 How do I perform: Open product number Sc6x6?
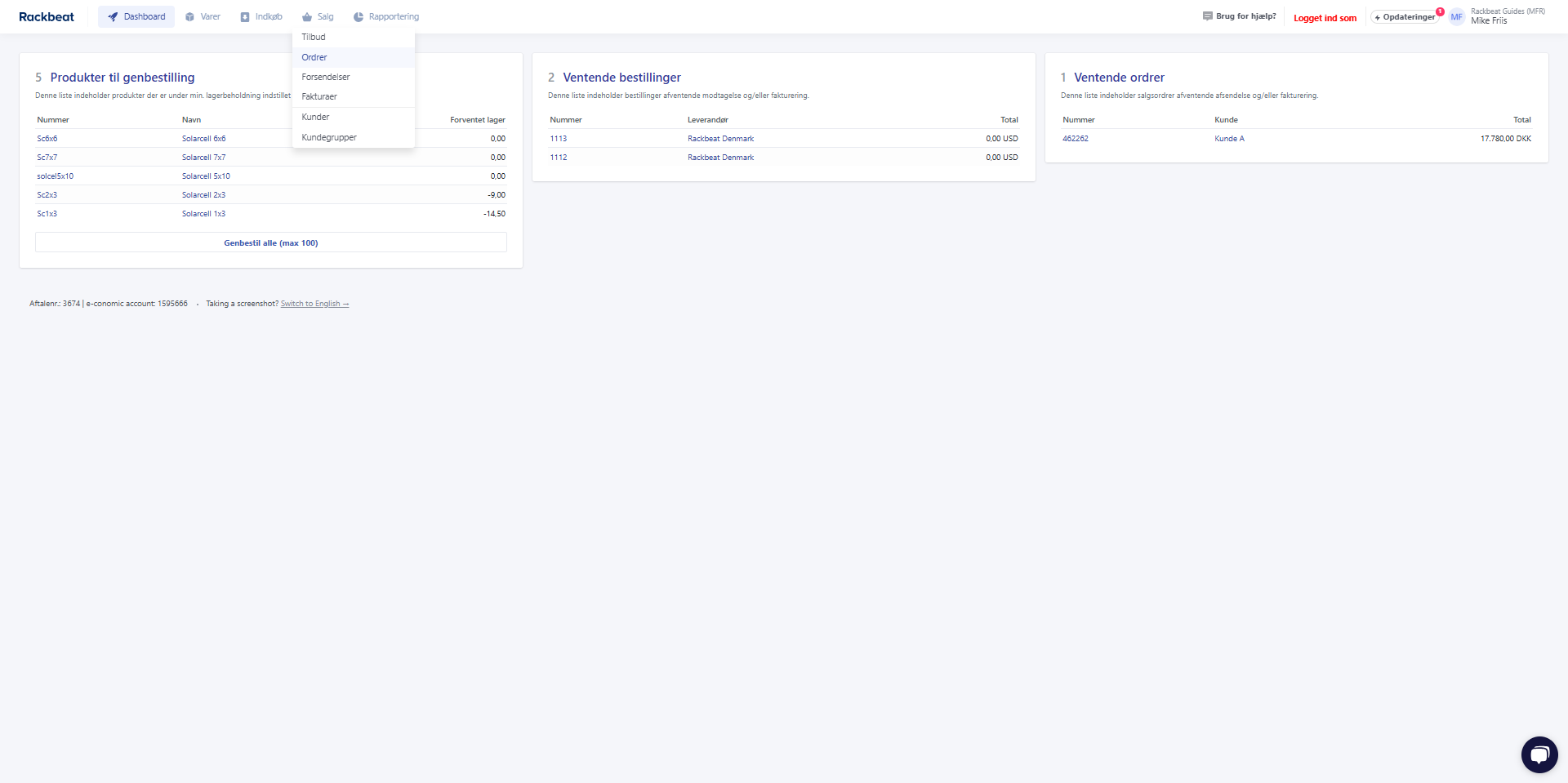47,139
